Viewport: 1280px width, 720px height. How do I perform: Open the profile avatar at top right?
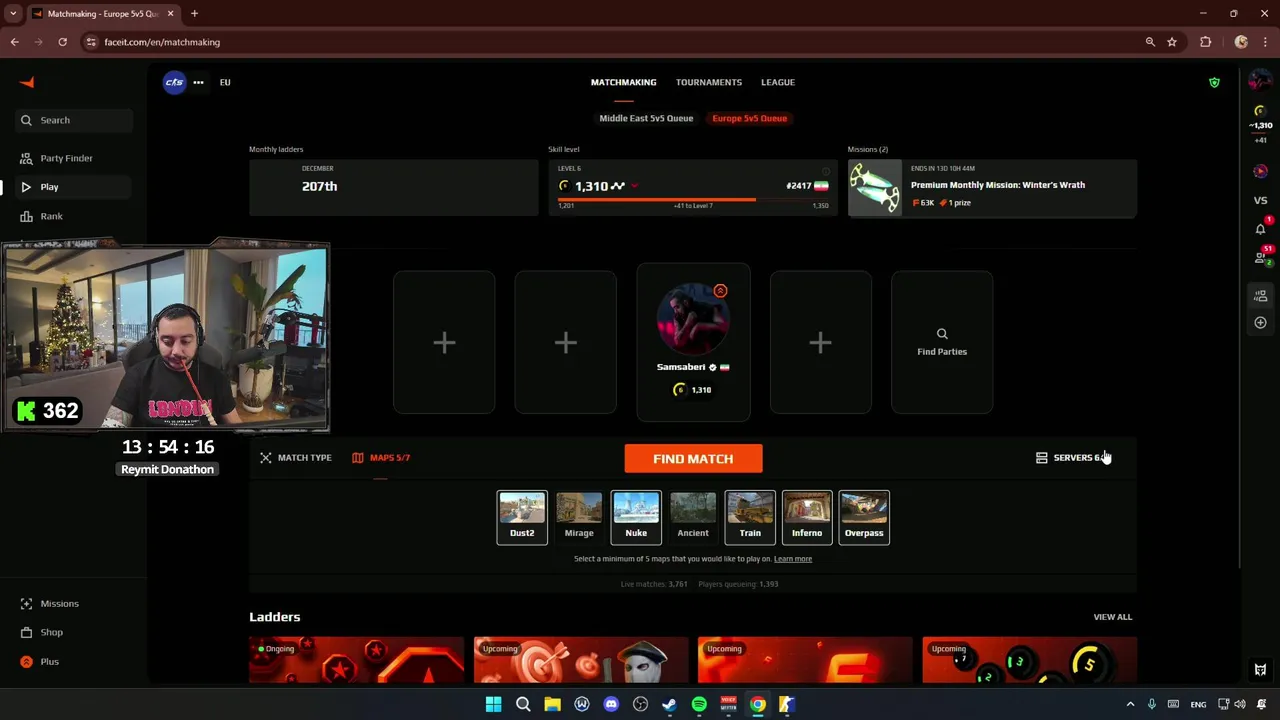(1260, 81)
